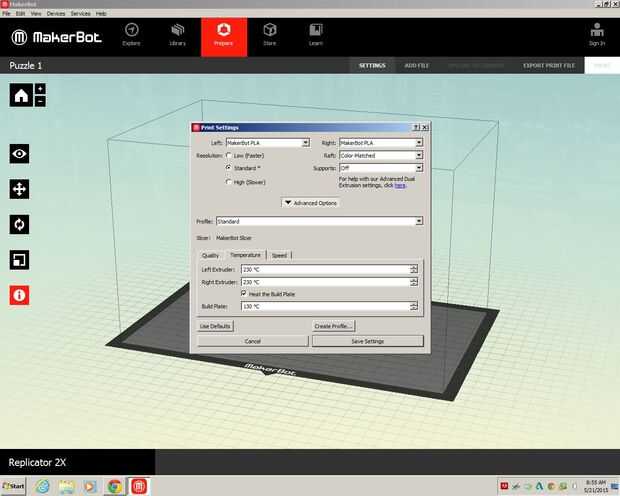The image size is (620, 496).
Task: Adjust the Left Extruder temperature stepper
Action: click(x=414, y=269)
